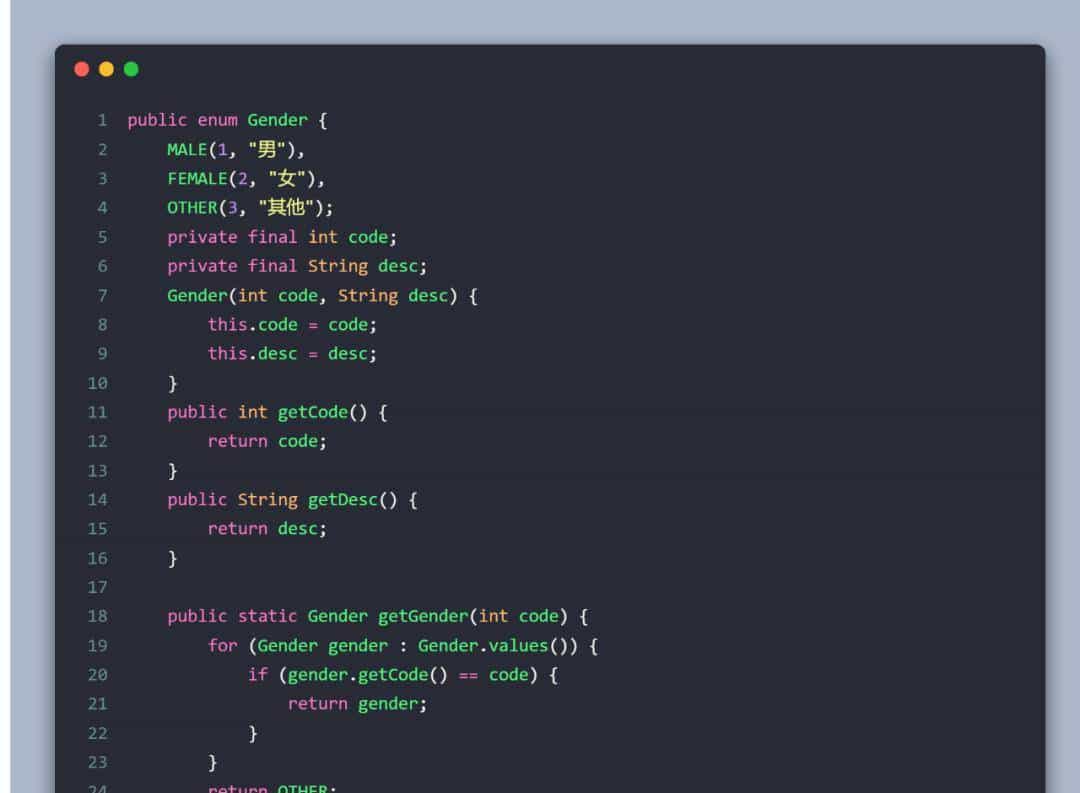The height and width of the screenshot is (793, 1080).
Task: Click line number 16
Action: pos(97,558)
